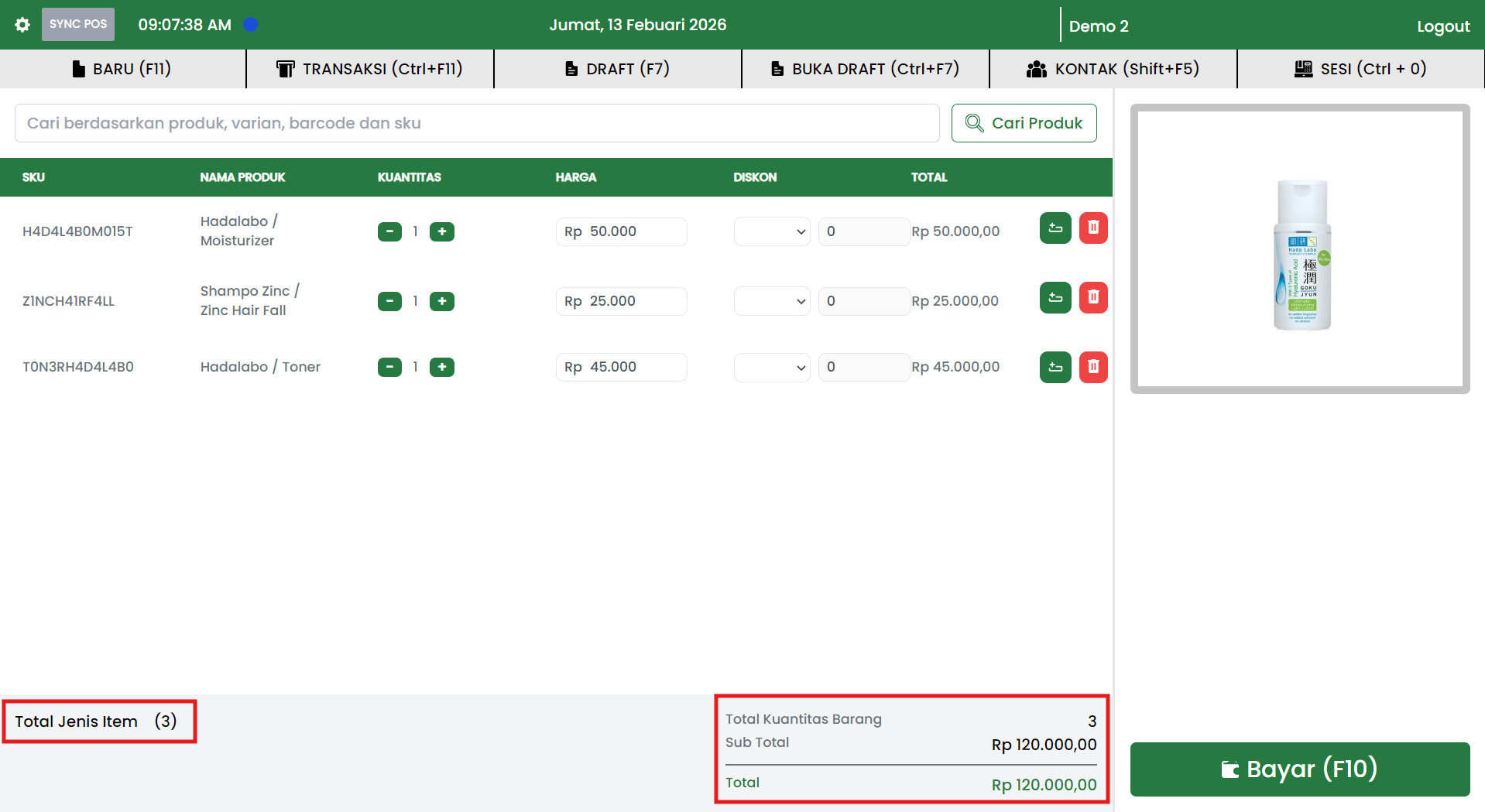Screen dimensions: 1485x812
Task: Click the Cari Produk button
Action: pyautogui.click(x=1023, y=123)
